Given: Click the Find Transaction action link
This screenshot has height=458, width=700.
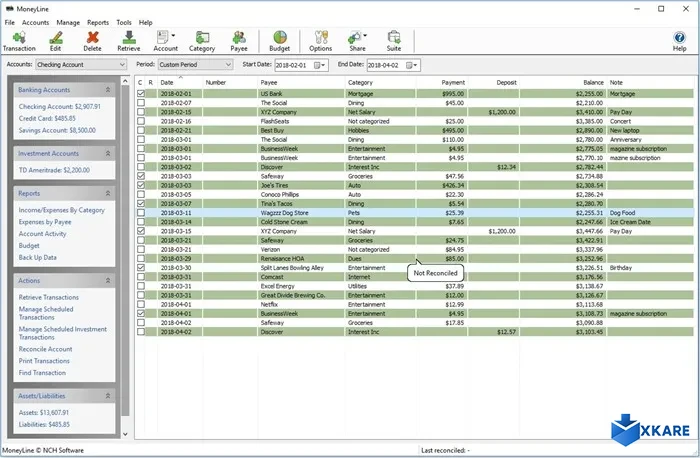Looking at the screenshot, I should [x=42, y=373].
